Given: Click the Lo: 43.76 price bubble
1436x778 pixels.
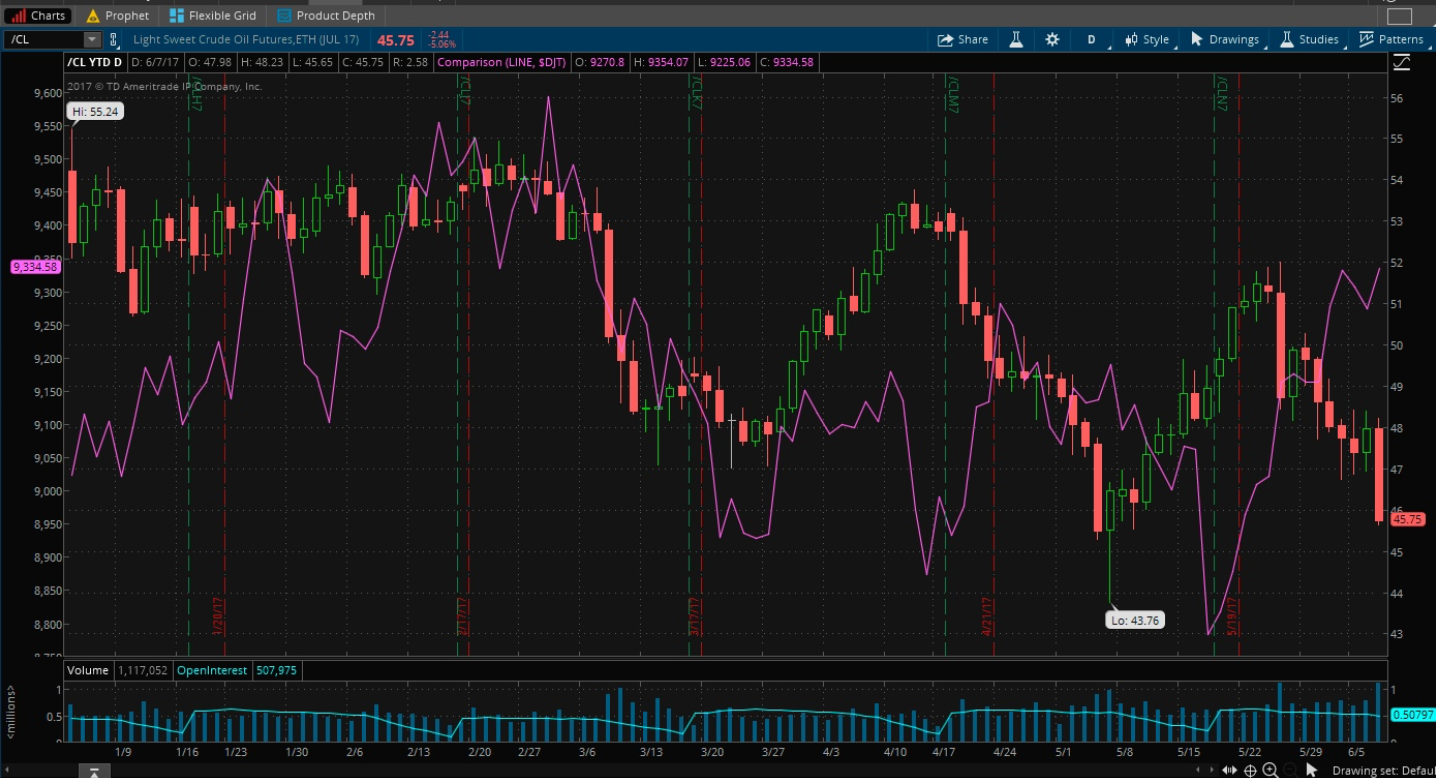Looking at the screenshot, I should coord(1135,620).
